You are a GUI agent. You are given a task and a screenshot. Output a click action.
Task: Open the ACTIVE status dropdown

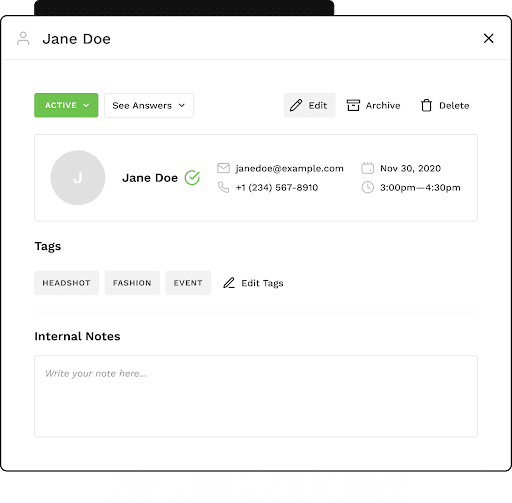point(66,105)
